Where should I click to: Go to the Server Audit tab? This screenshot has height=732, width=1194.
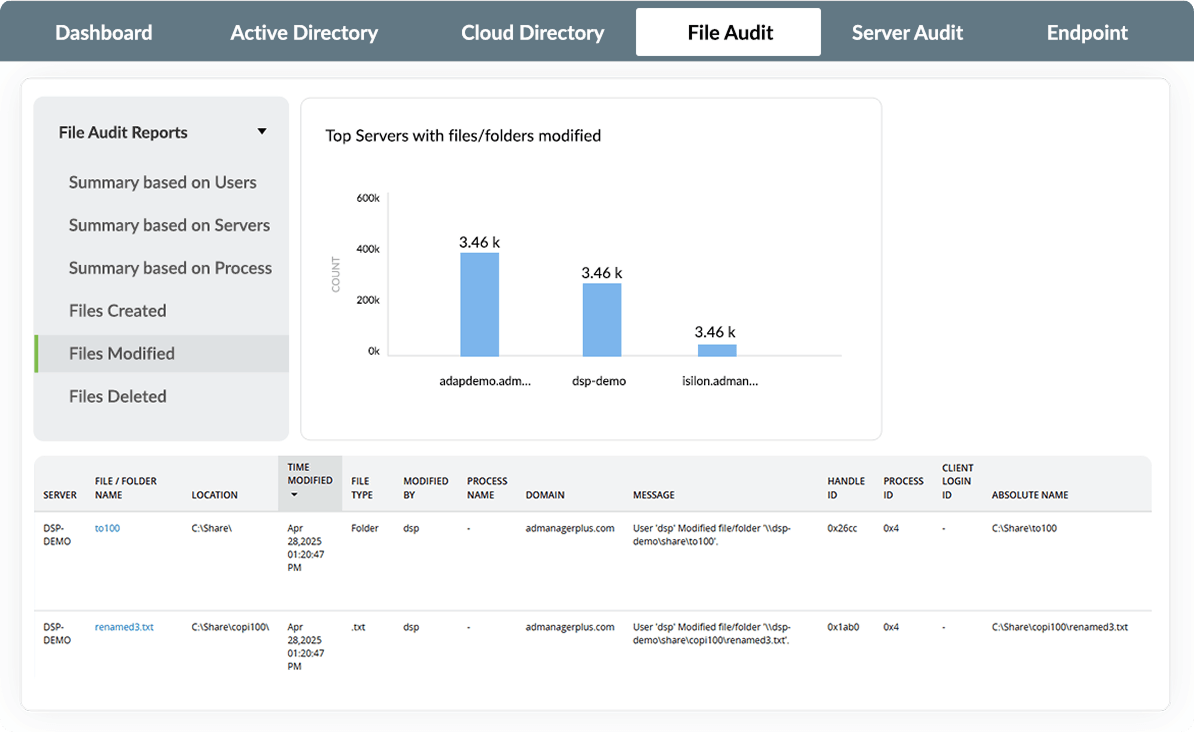(x=907, y=33)
